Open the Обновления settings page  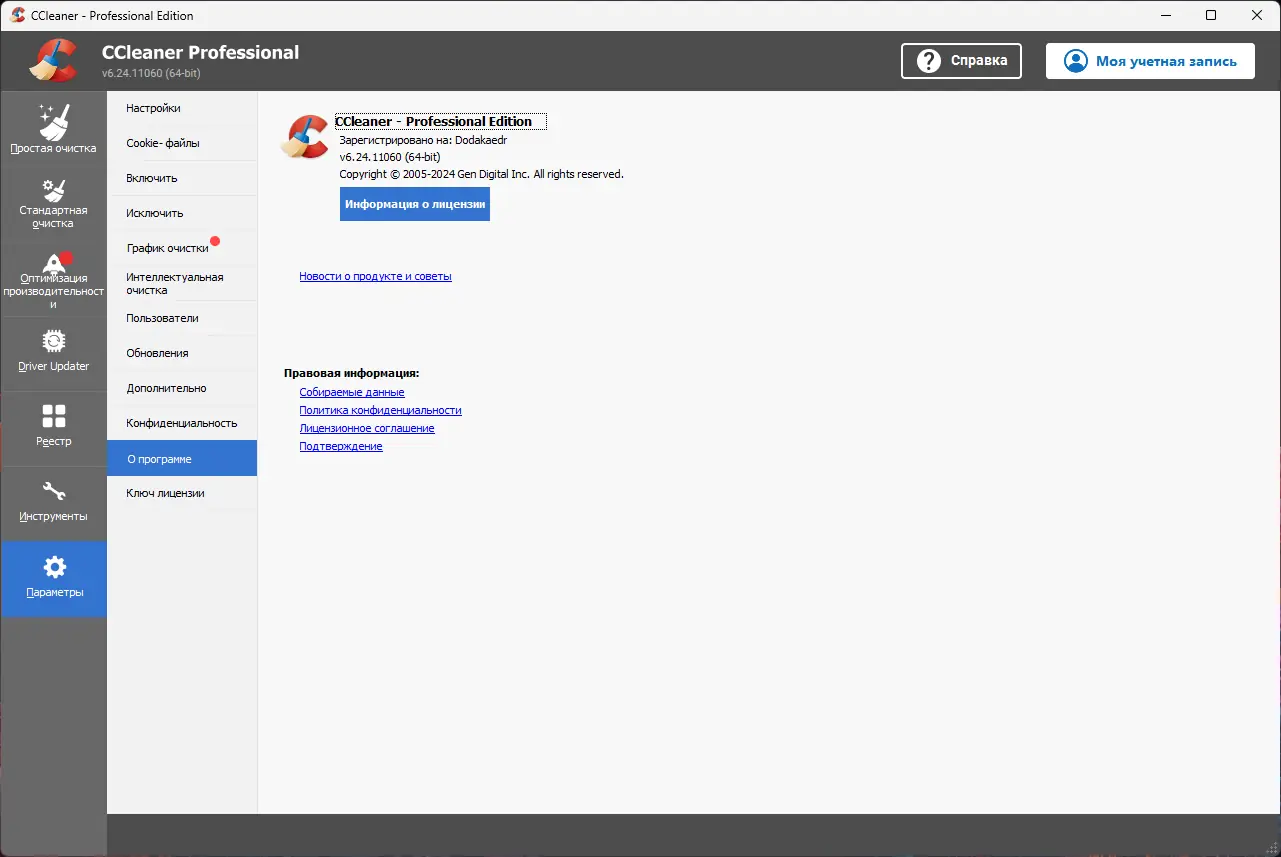tap(155, 352)
